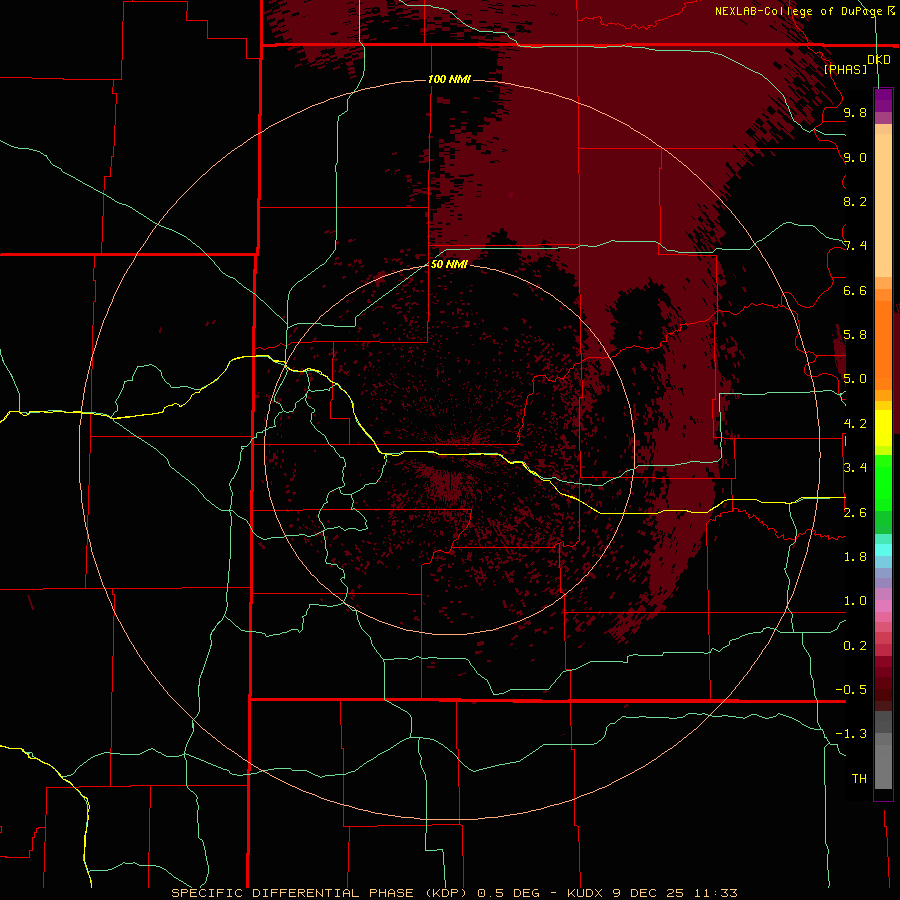Click the TH label on the legend
The height and width of the screenshot is (900, 900).
tap(859, 778)
